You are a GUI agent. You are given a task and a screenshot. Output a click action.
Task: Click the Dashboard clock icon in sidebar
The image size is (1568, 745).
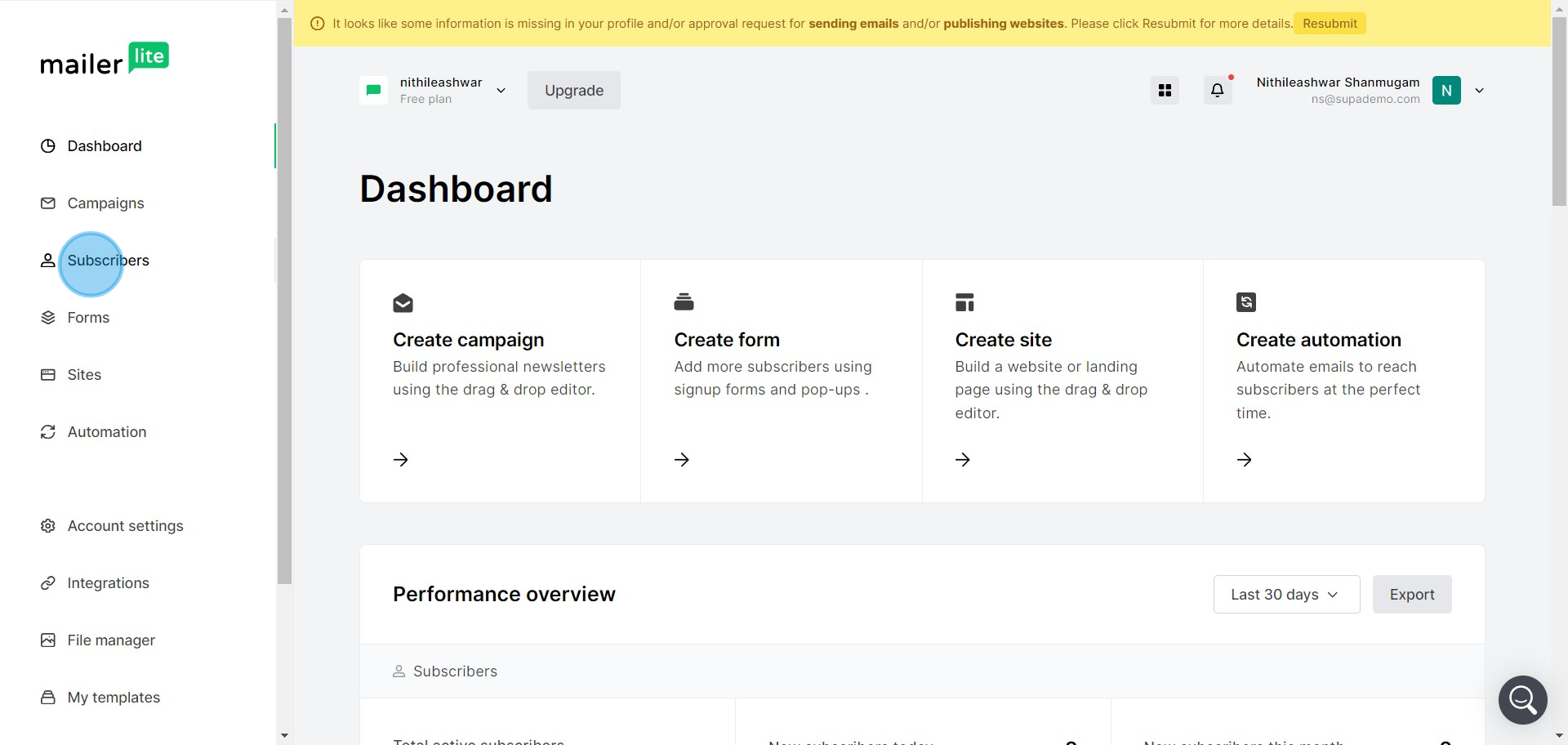pyautogui.click(x=48, y=146)
